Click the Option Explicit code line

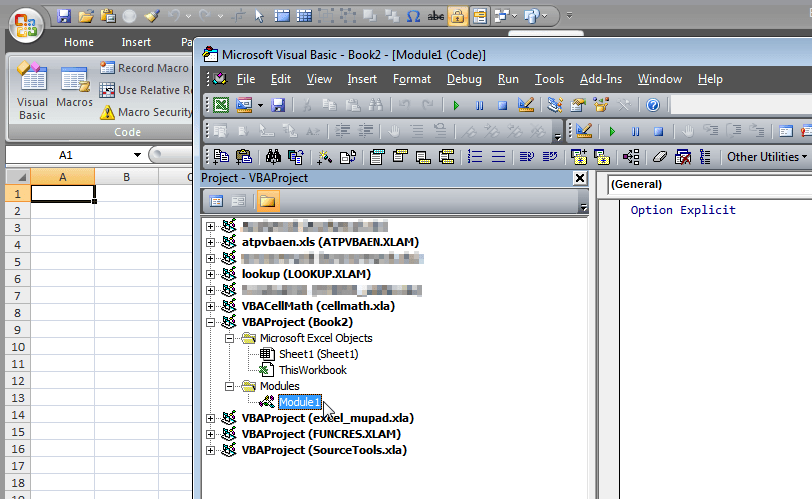click(683, 210)
